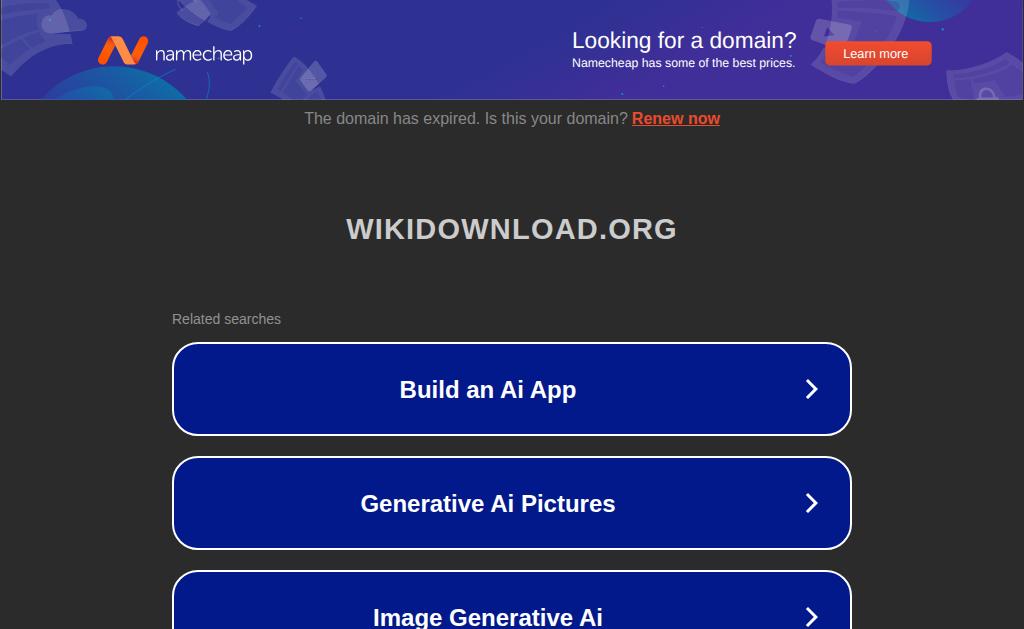Select the Build an Ai App search

pyautogui.click(x=511, y=389)
